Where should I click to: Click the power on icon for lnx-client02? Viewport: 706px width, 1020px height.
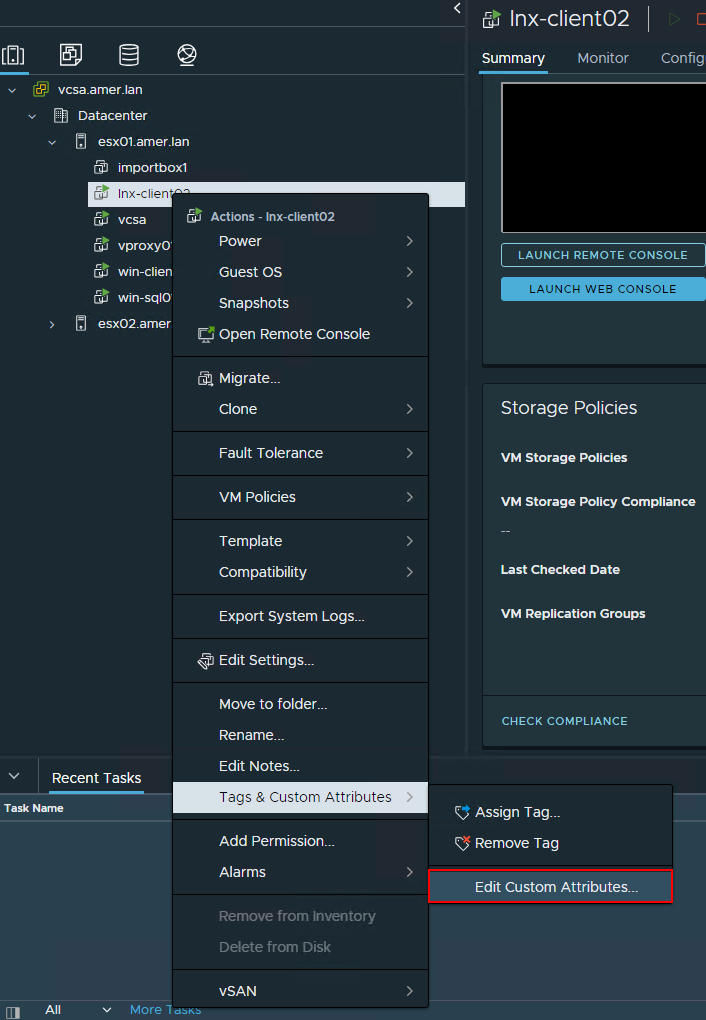point(674,19)
